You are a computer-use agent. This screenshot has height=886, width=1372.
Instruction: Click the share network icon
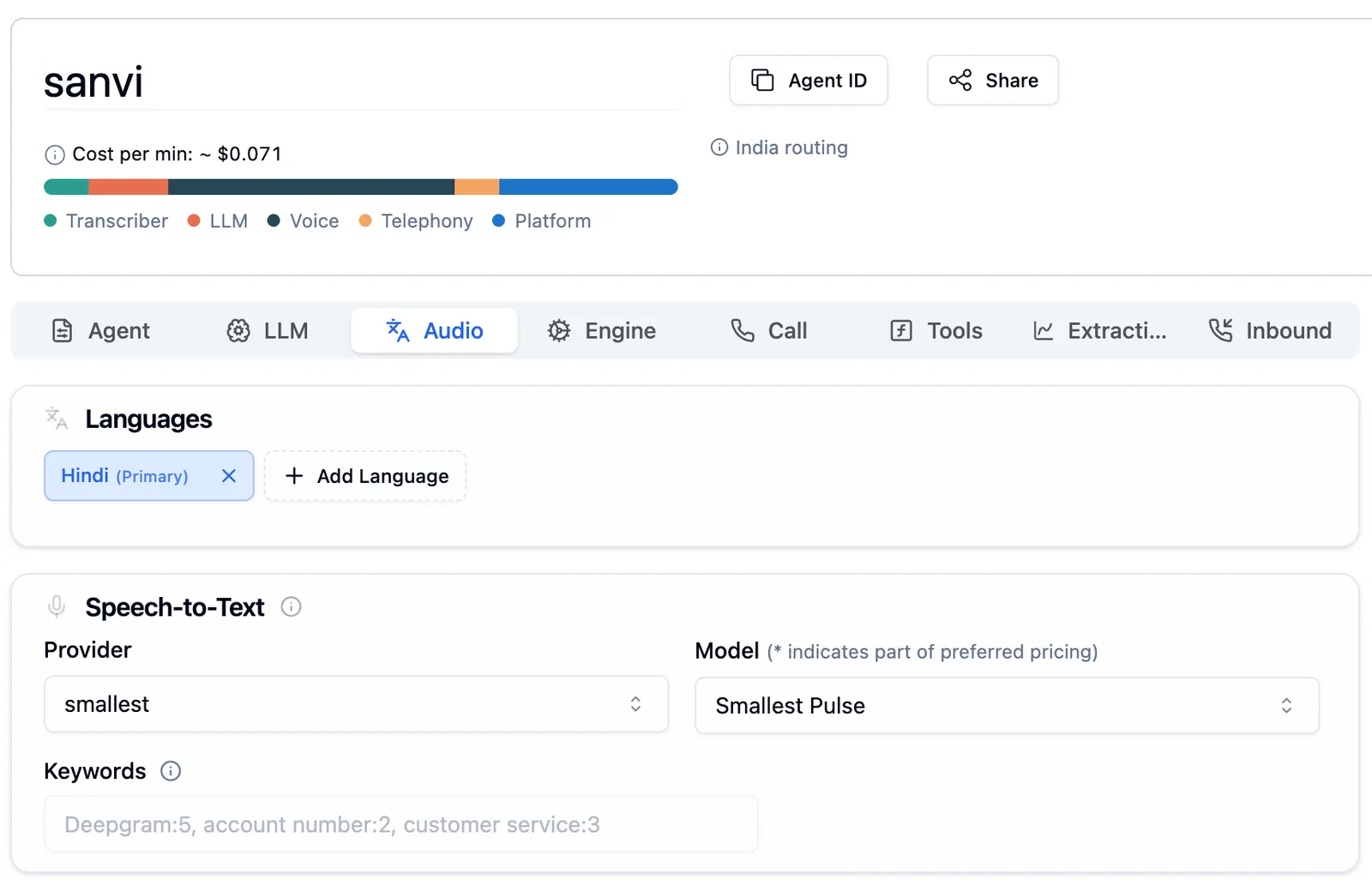click(960, 80)
